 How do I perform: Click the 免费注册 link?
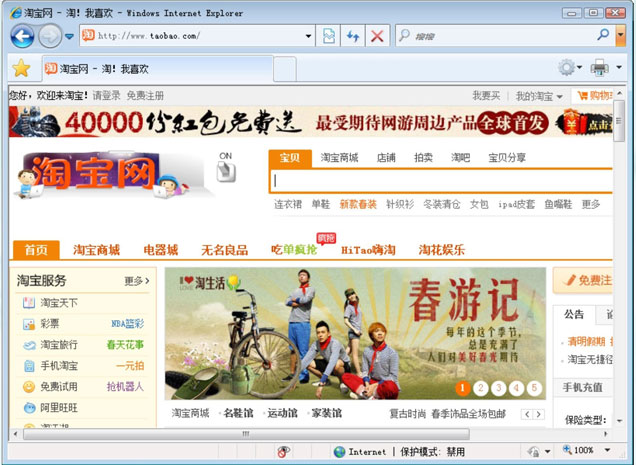[145, 96]
